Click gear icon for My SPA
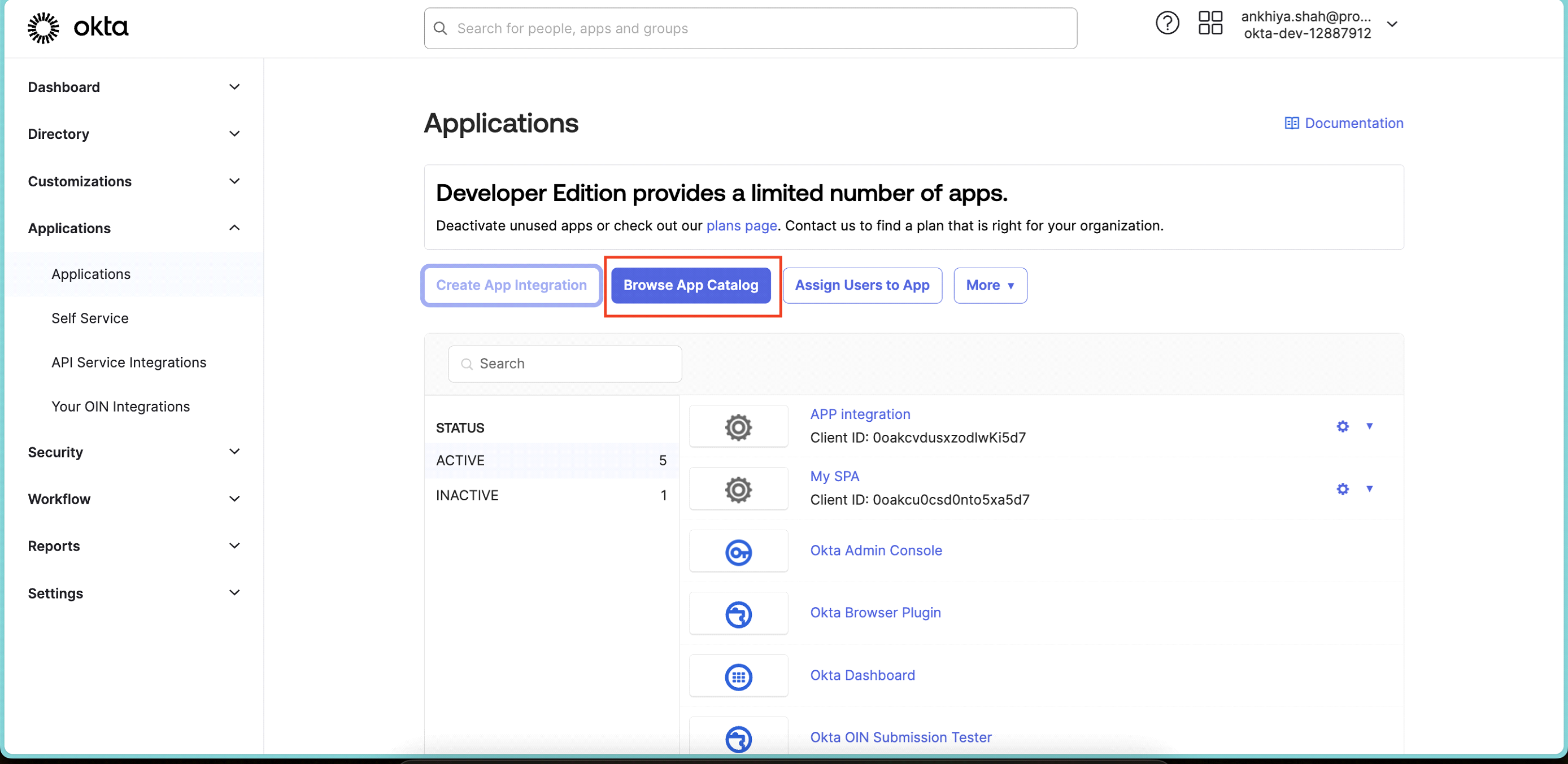Screen dimensions: 1568x764 point(1342,489)
